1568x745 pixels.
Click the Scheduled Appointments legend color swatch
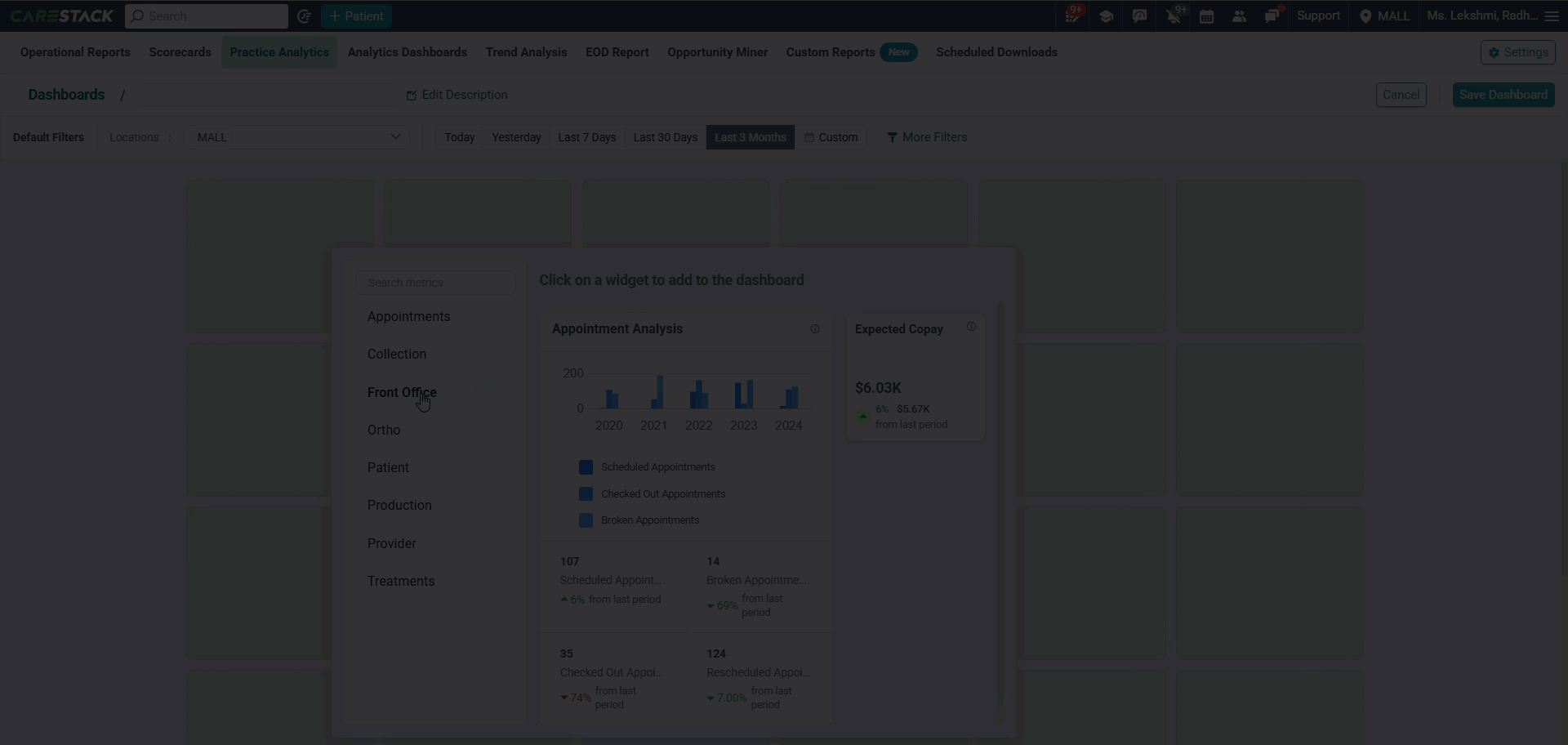[586, 467]
